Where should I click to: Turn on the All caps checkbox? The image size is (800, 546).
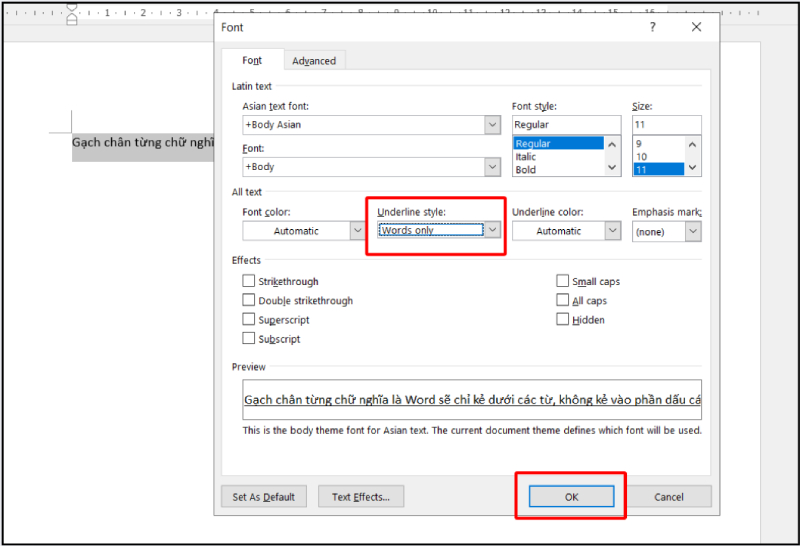[x=563, y=301]
